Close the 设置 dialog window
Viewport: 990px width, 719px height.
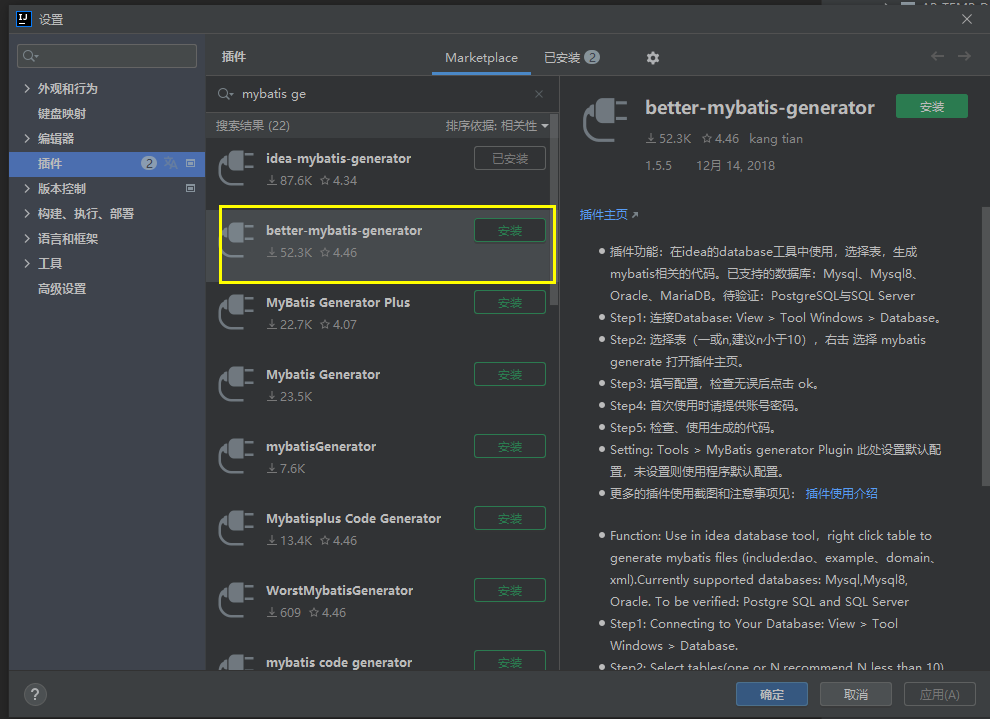[x=967, y=19]
